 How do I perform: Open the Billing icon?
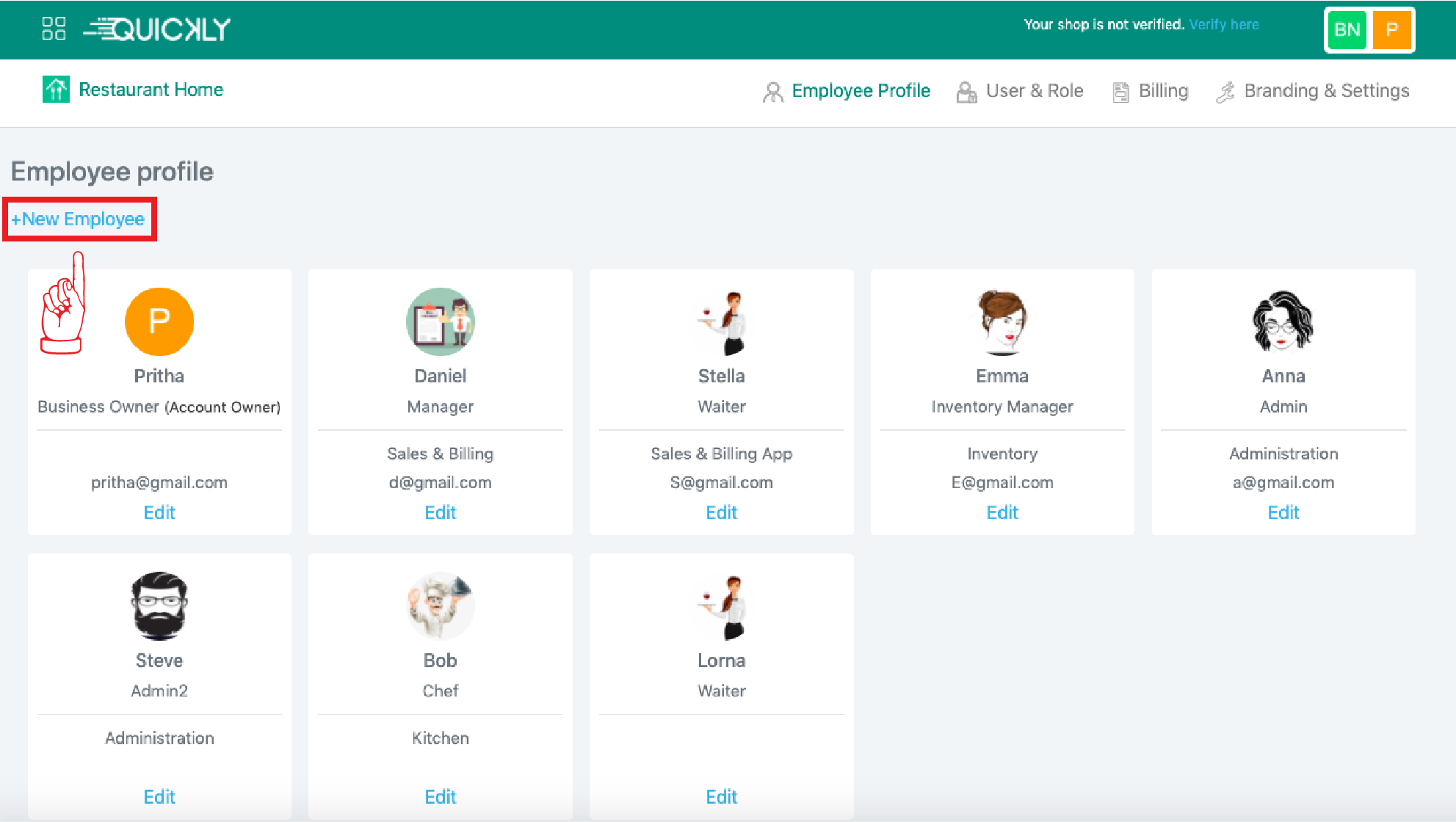click(x=1121, y=91)
